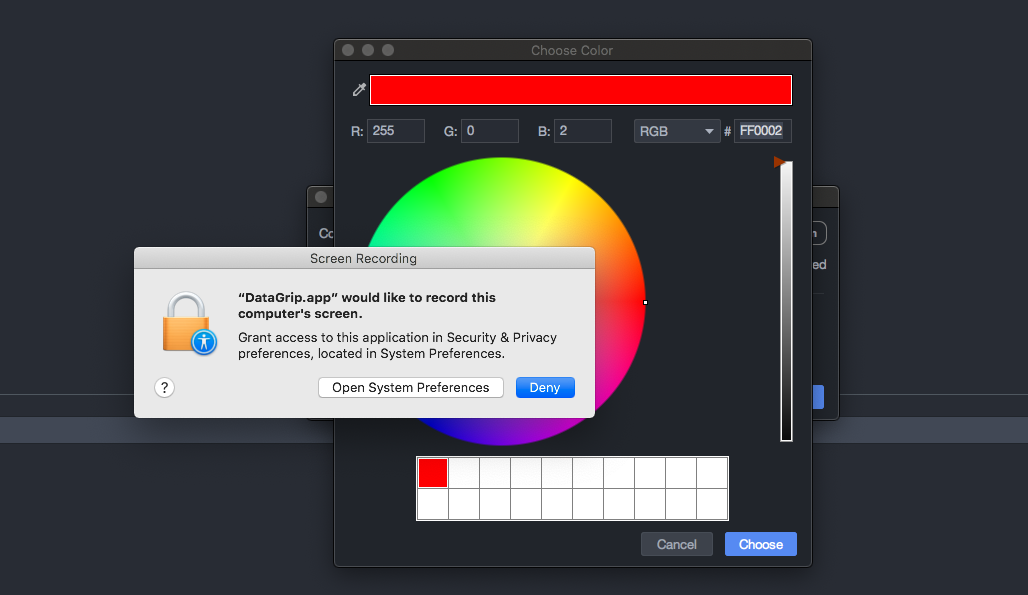The width and height of the screenshot is (1028, 595).
Task: Close the Choose Color window
Action: coord(348,50)
